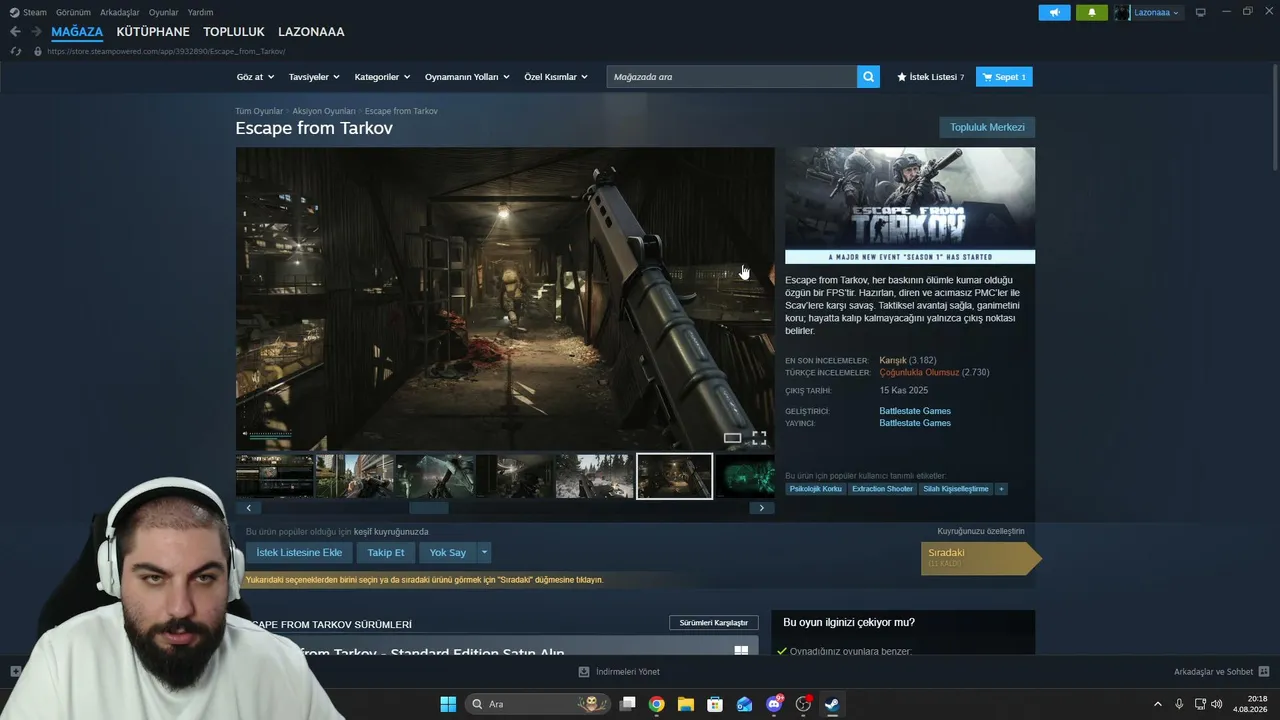
Task: Open the Outlook mail app in taskbar
Action: tap(744, 704)
